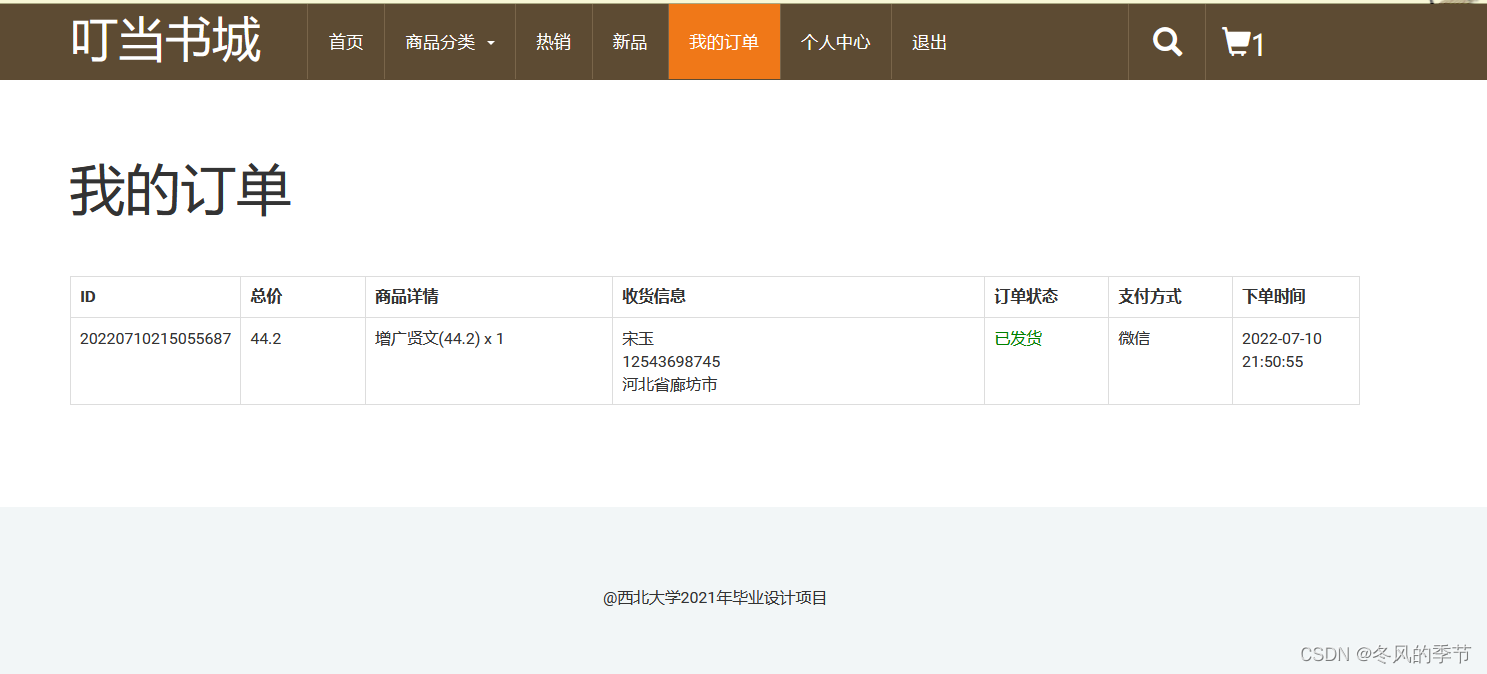The image size is (1487, 674).
Task: Click footer text @西北大学2021年毕业设计项目
Action: point(715,598)
